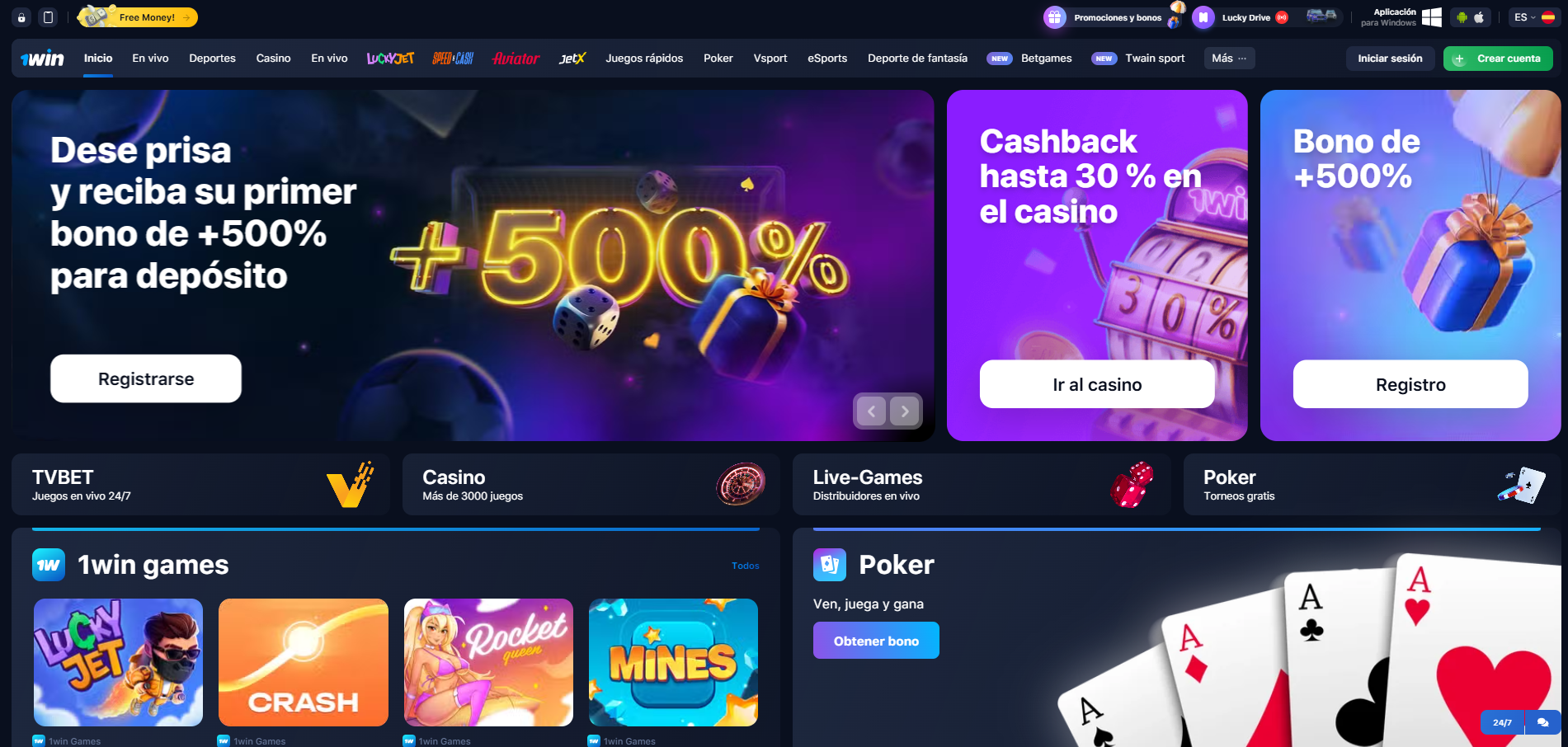Click the Registrarse button
The image size is (1568, 747).
(x=146, y=378)
